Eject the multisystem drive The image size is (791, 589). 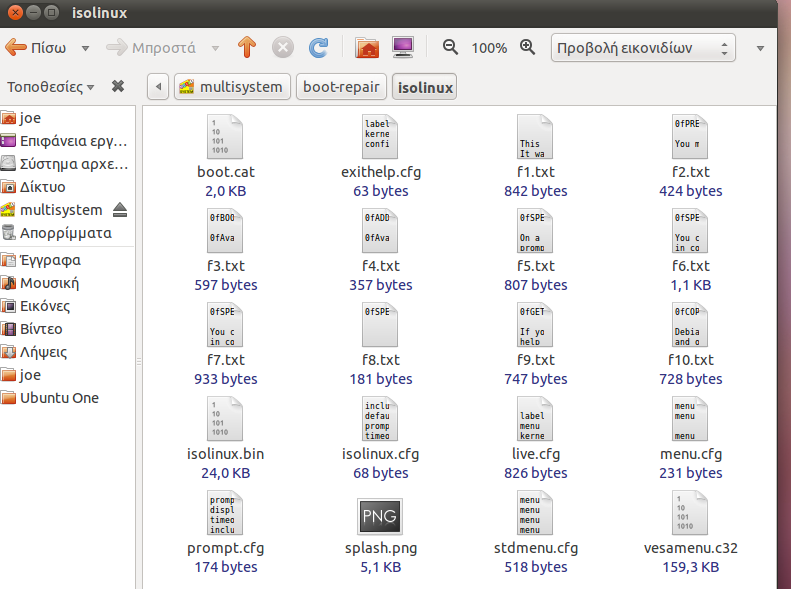tap(121, 210)
